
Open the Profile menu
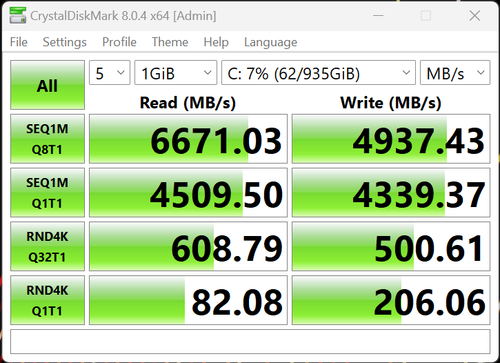119,42
